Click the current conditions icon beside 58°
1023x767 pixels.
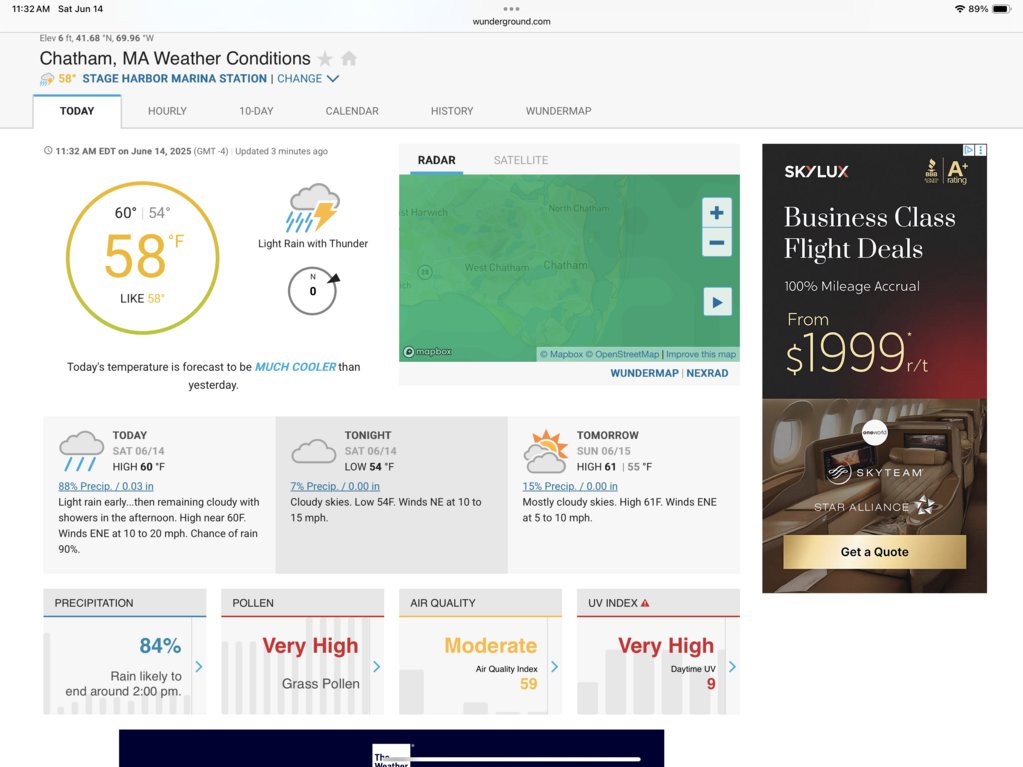(x=47, y=79)
